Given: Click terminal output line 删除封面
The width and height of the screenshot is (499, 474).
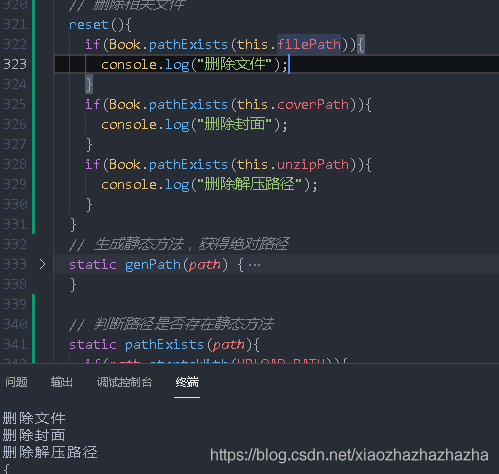Looking at the screenshot, I should tap(34, 435).
